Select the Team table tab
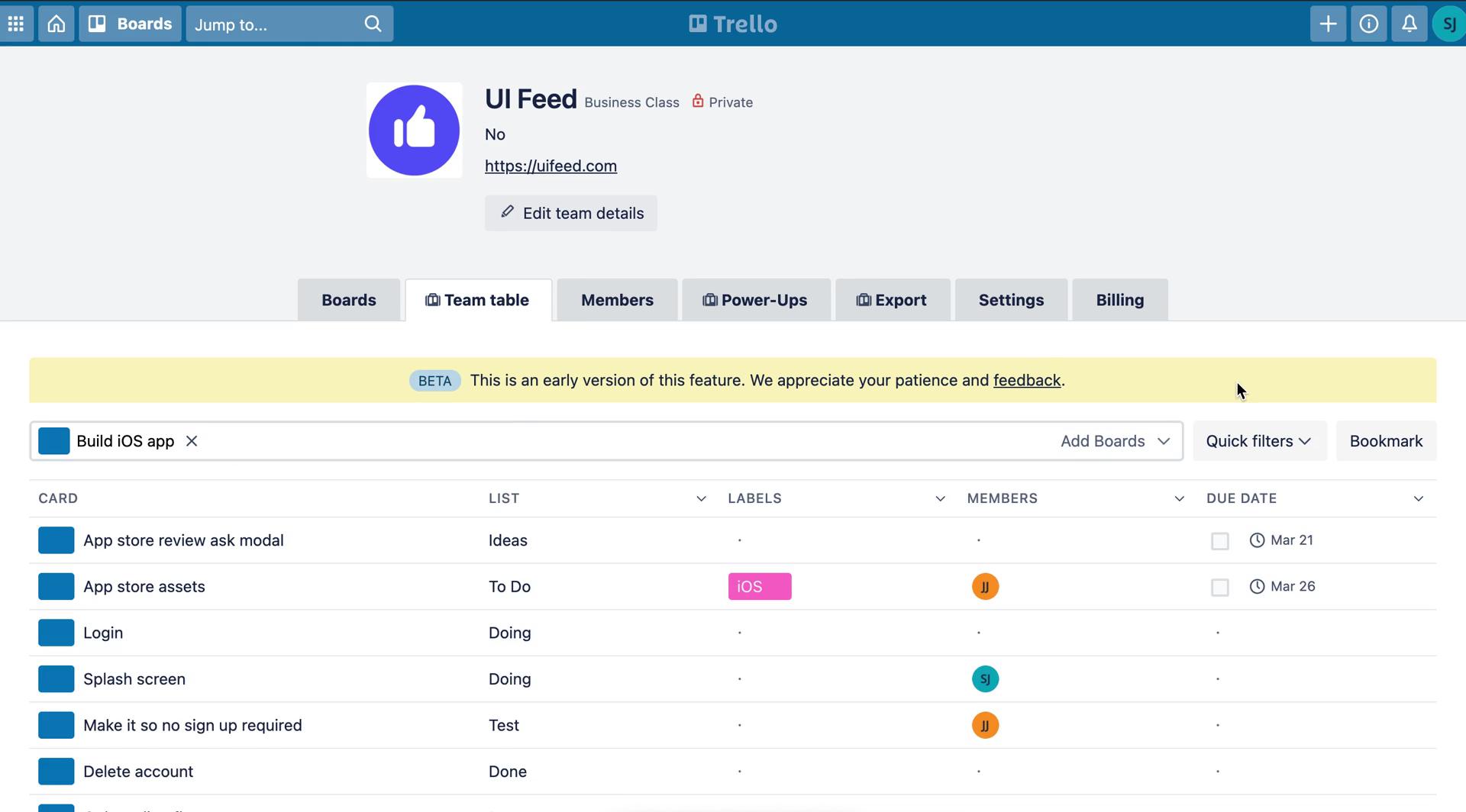Viewport: 1466px width, 812px height. tap(478, 300)
